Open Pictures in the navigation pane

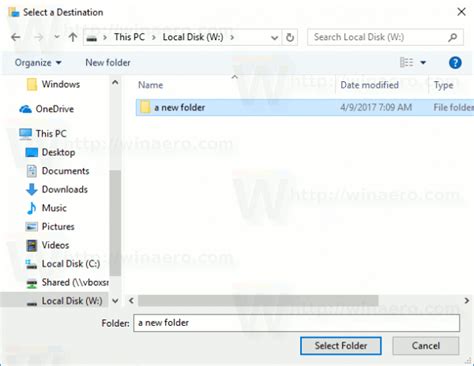pos(50,227)
